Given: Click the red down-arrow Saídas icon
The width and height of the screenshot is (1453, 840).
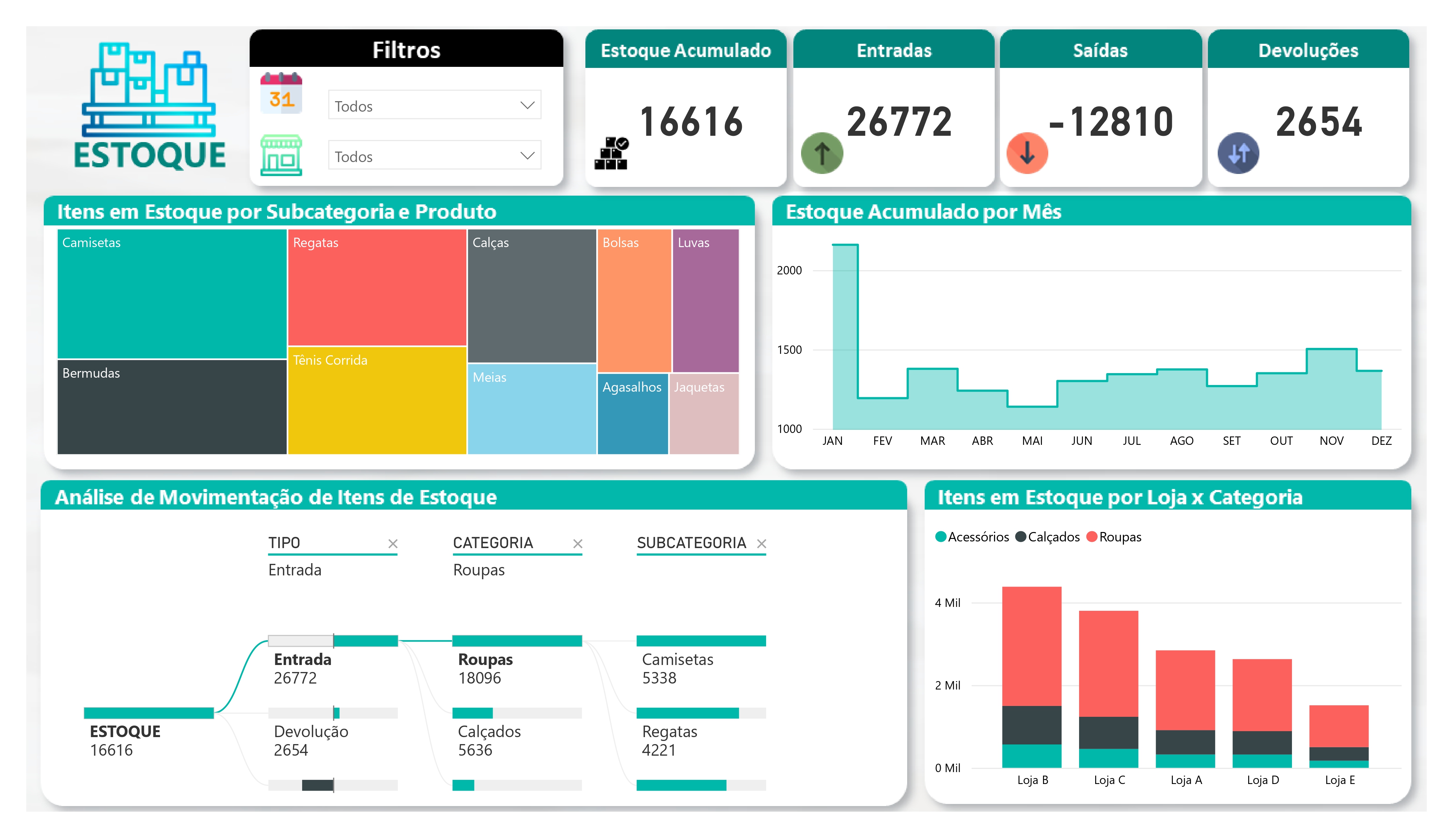Looking at the screenshot, I should point(1027,153).
